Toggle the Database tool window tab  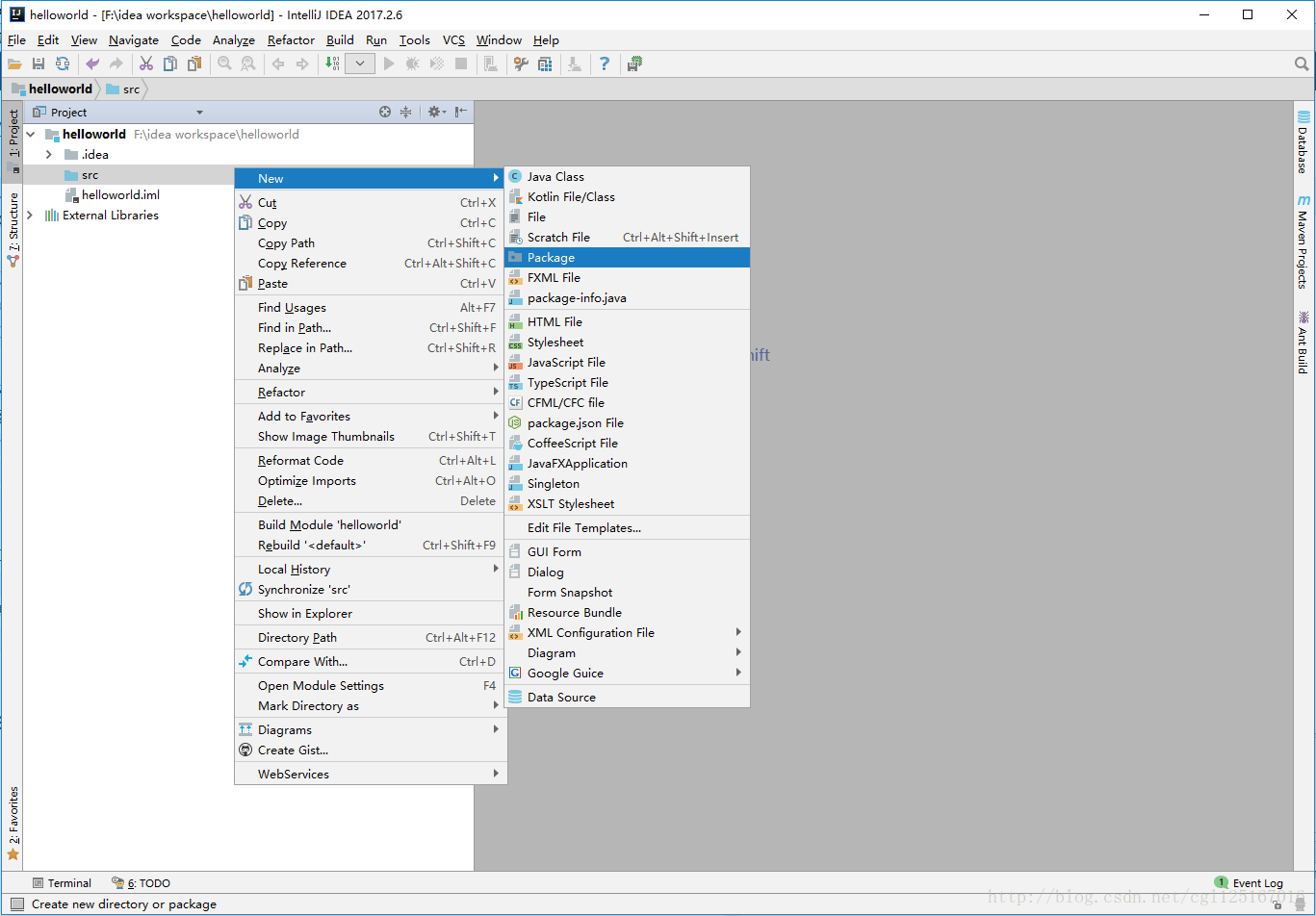tap(1303, 142)
